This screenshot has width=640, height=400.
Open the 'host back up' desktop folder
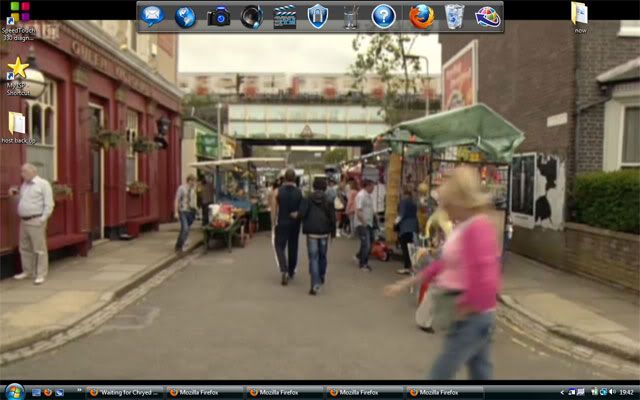point(17,124)
